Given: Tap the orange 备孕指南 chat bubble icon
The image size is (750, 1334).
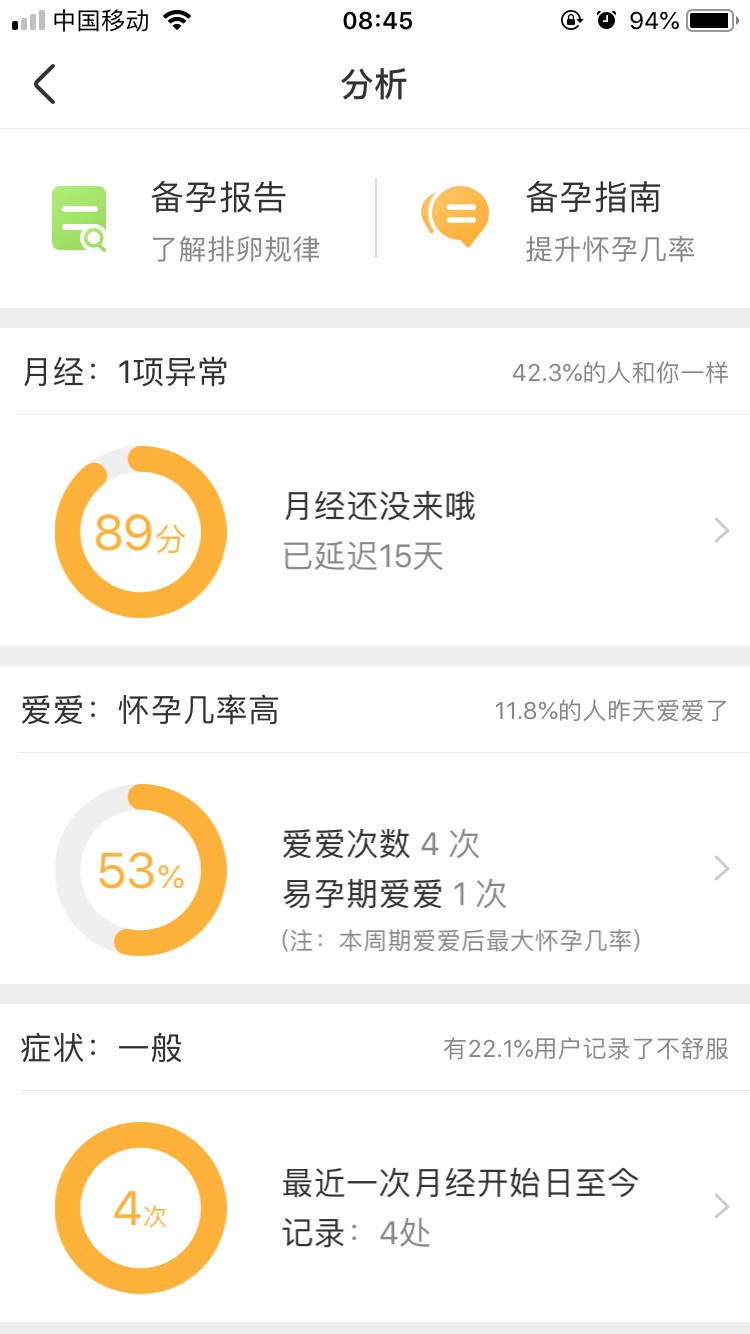Looking at the screenshot, I should pyautogui.click(x=456, y=216).
